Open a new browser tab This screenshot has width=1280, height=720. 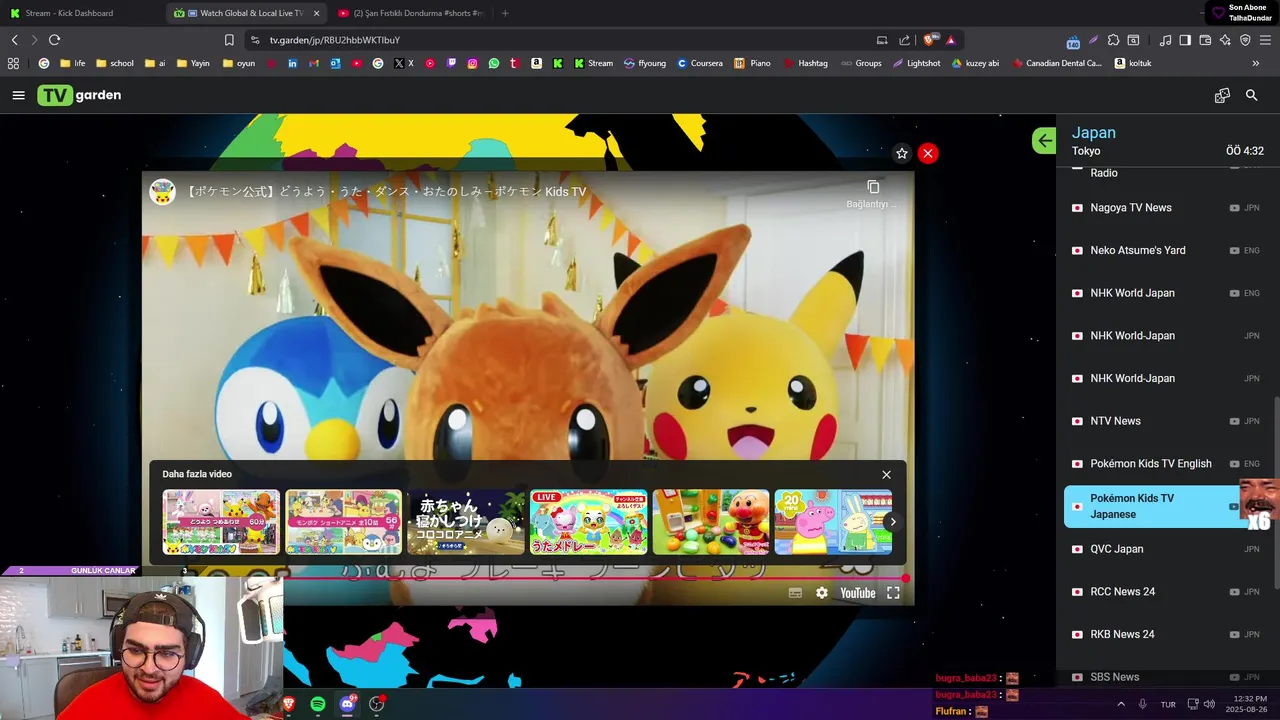pos(505,13)
